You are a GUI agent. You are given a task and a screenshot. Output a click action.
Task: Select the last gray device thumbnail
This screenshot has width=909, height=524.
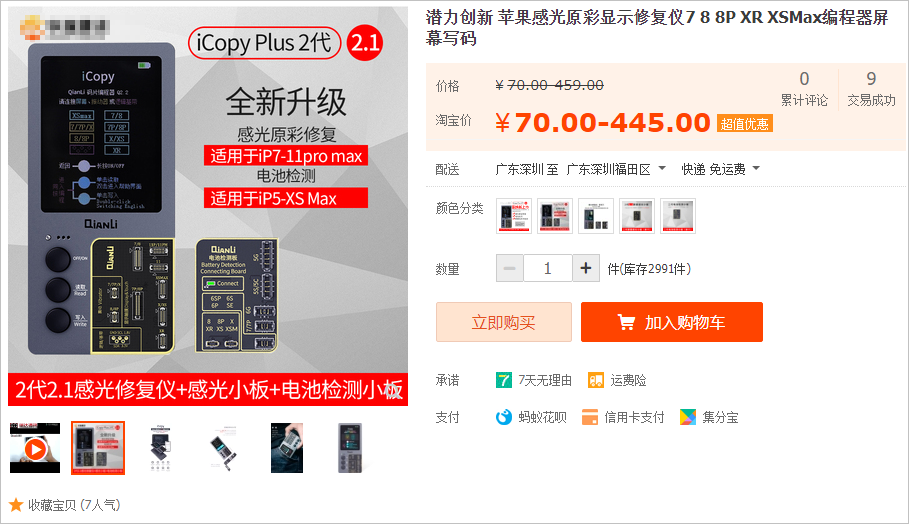point(350,449)
